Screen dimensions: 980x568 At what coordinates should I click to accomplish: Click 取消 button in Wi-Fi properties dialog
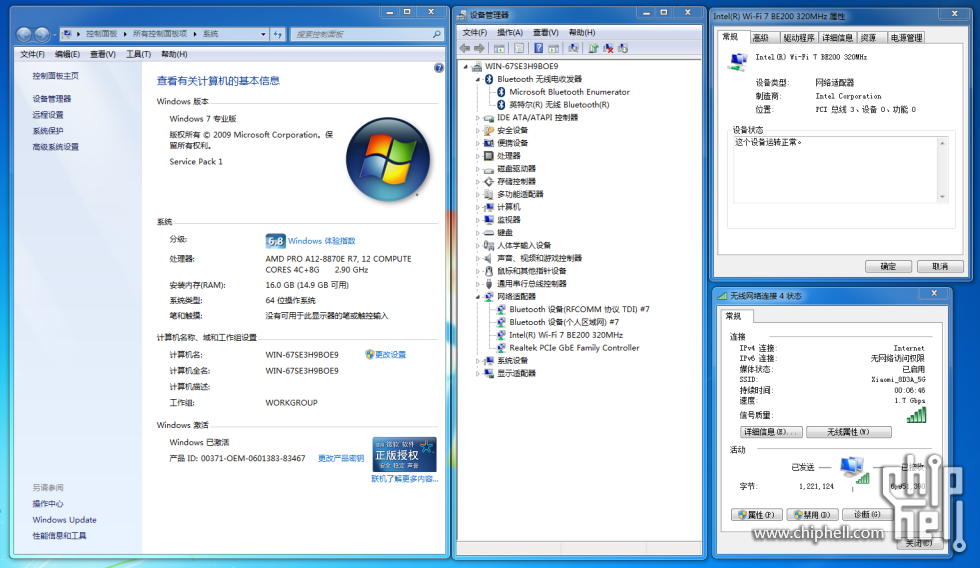pos(940,266)
